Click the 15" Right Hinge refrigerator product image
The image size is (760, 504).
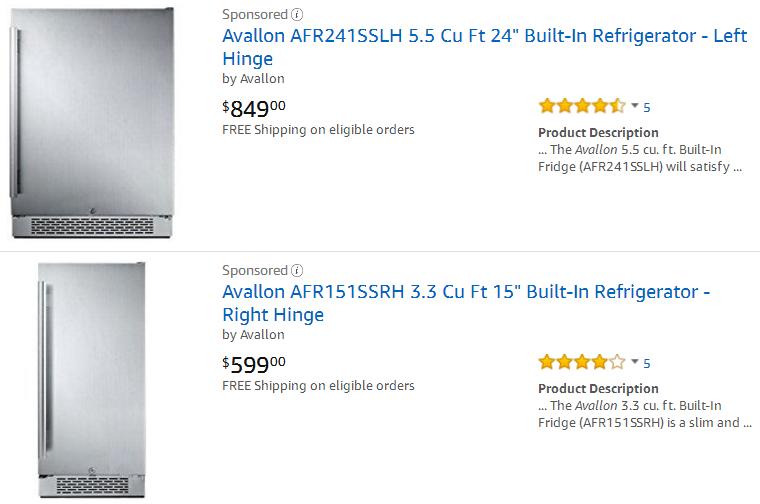(91, 380)
